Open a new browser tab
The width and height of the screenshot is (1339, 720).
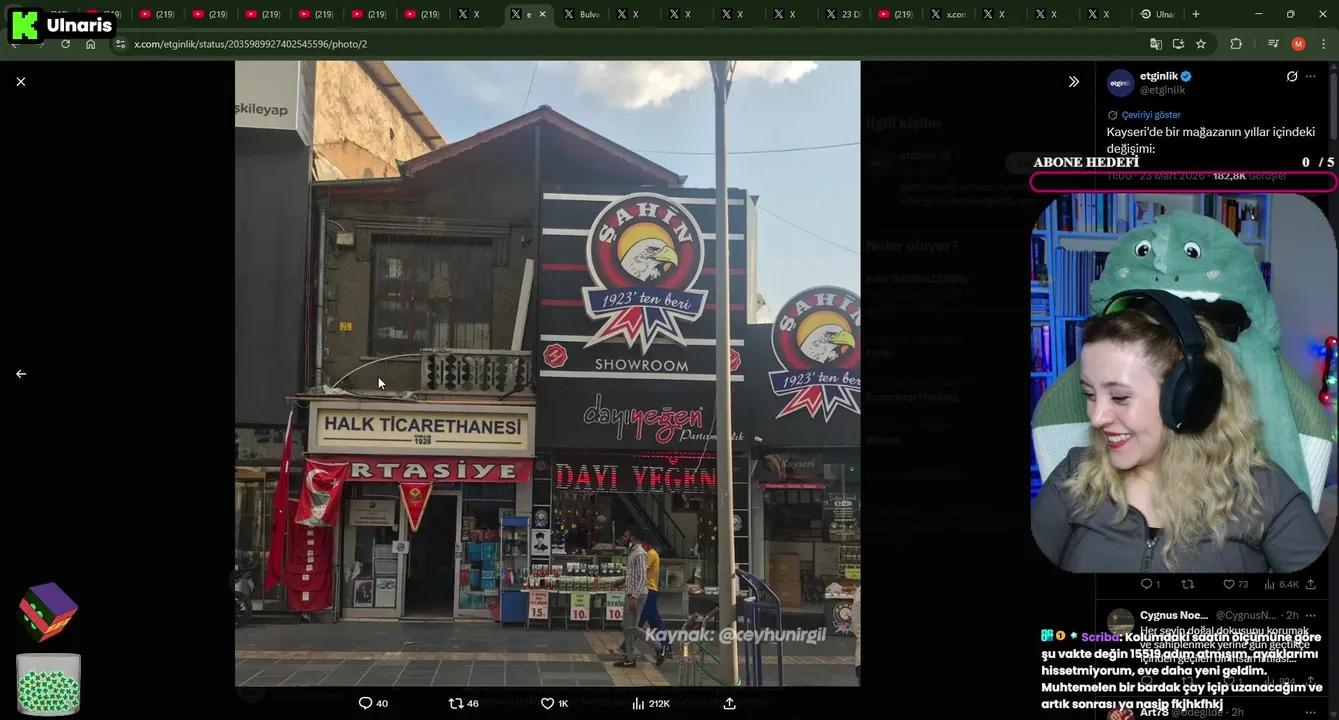(x=1196, y=14)
